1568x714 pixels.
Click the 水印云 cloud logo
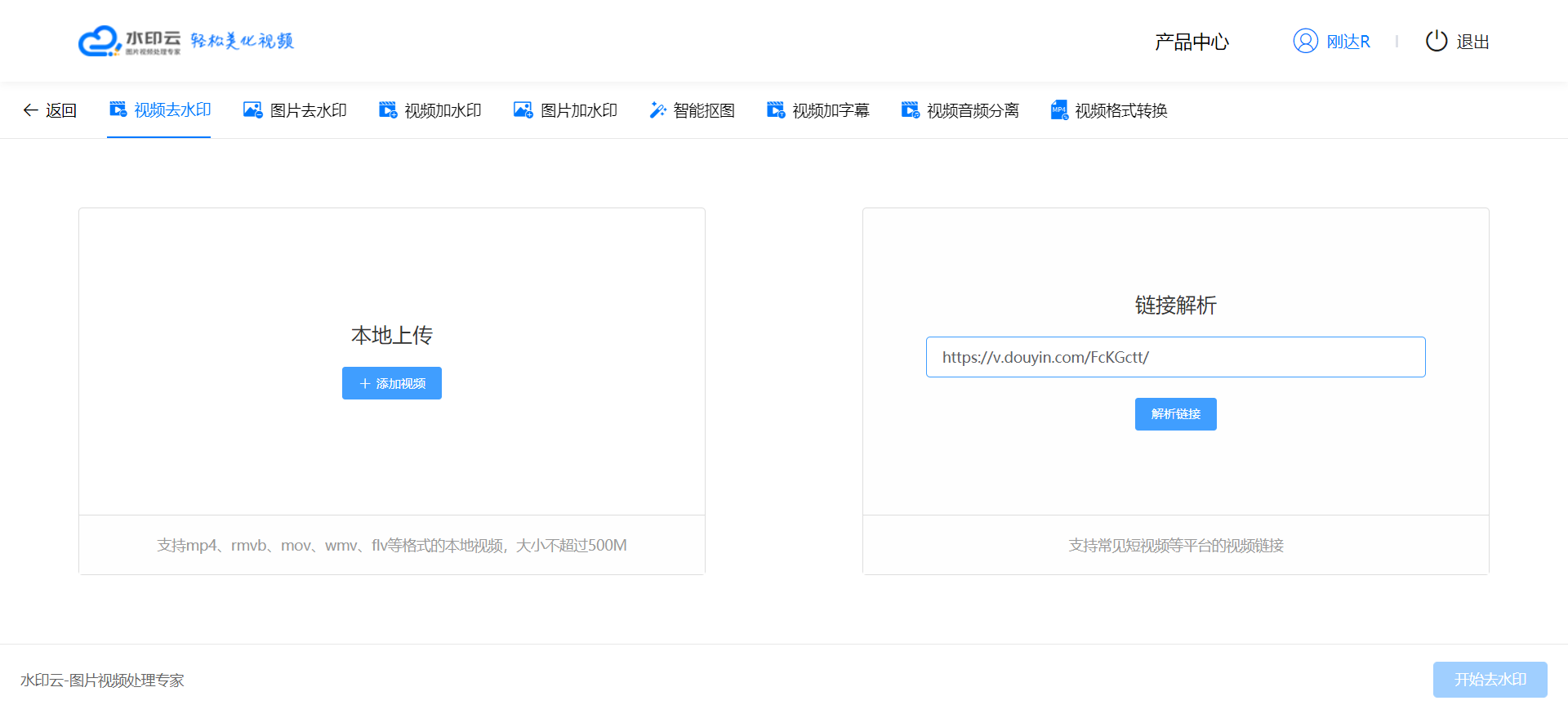point(129,41)
